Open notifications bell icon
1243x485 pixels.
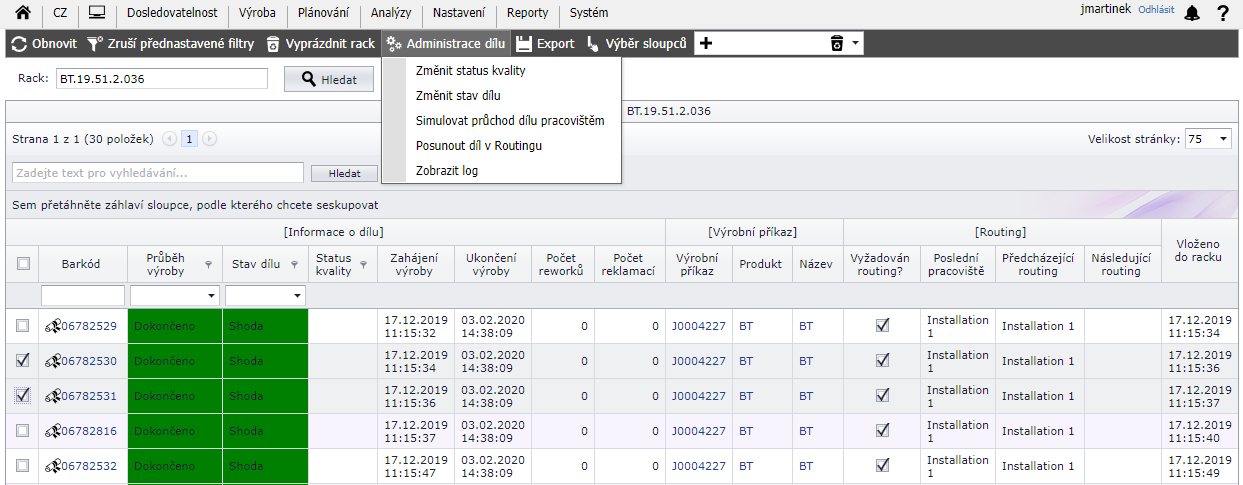click(x=1192, y=13)
